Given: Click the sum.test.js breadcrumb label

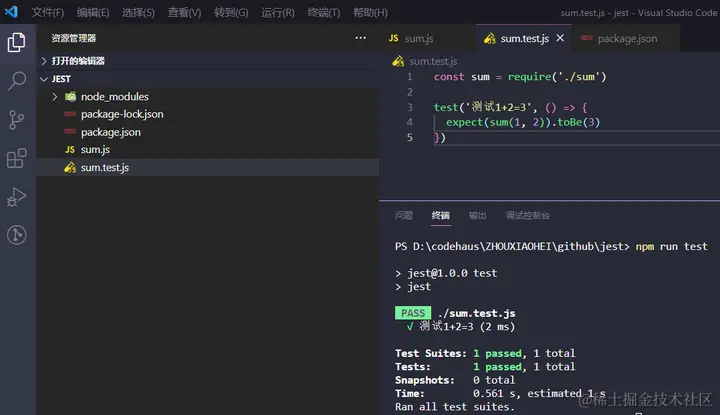Looking at the screenshot, I should coord(433,61).
